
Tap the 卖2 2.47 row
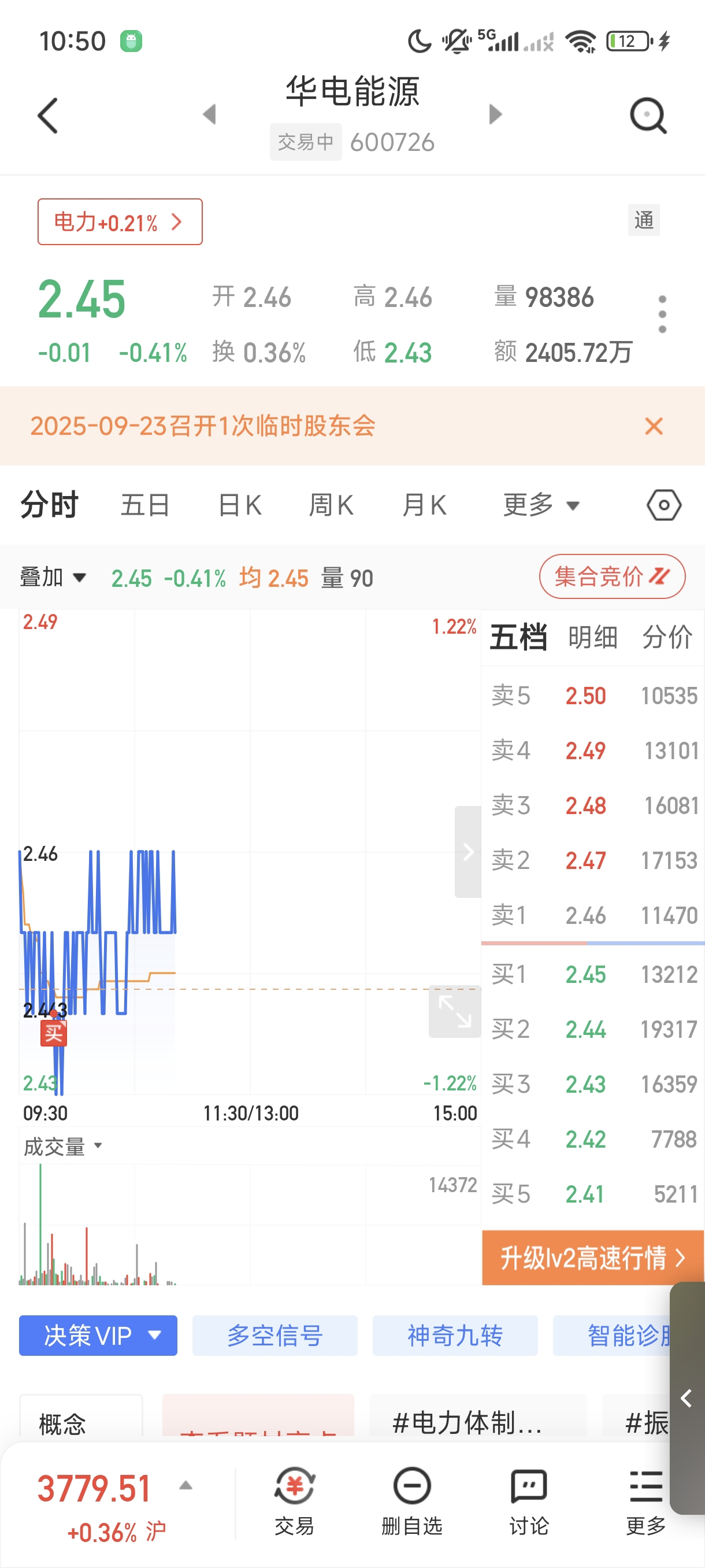pyautogui.click(x=593, y=860)
